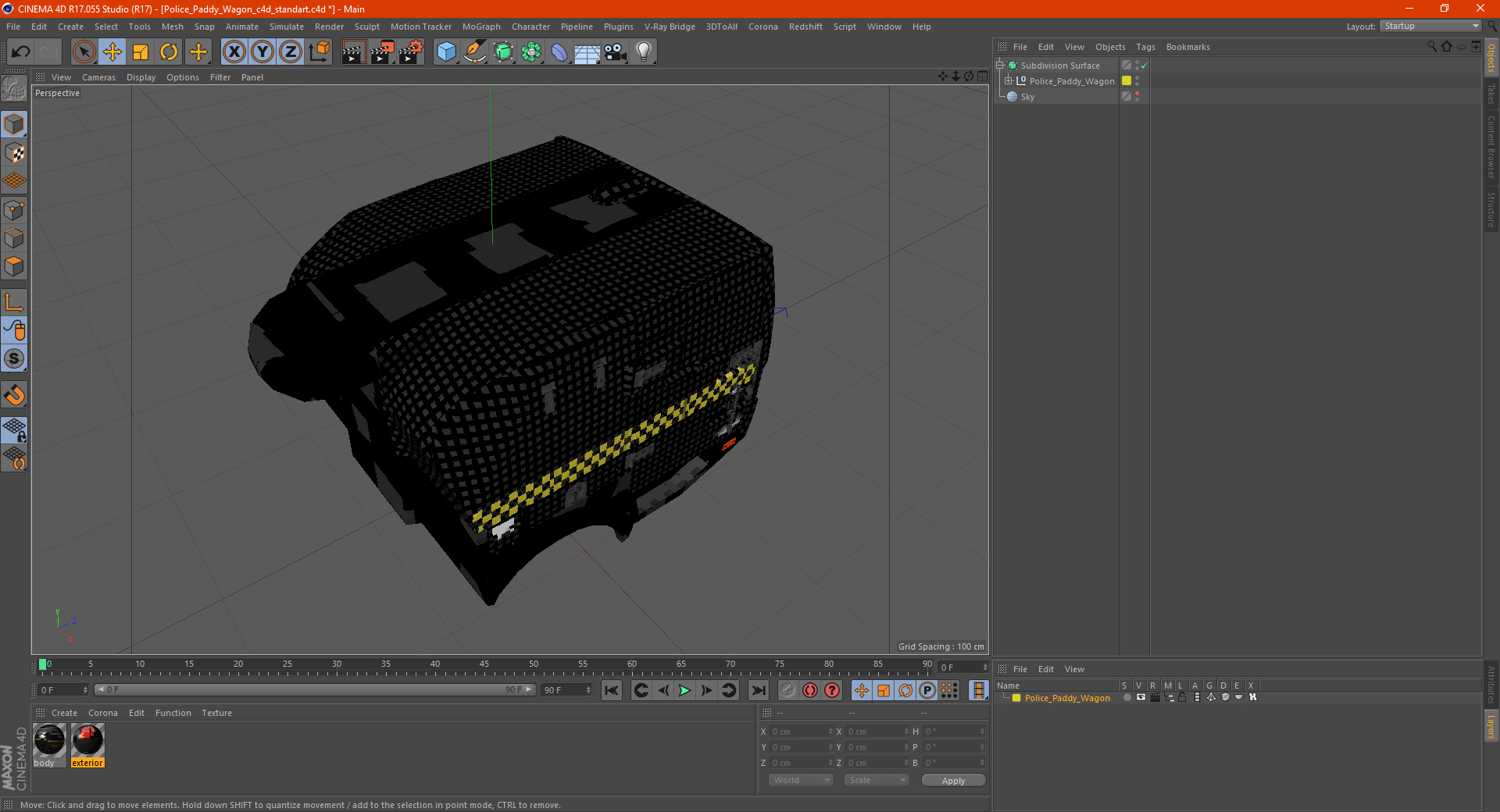This screenshot has width=1500, height=812.
Task: Step current frame field arrows
Action: 85,690
